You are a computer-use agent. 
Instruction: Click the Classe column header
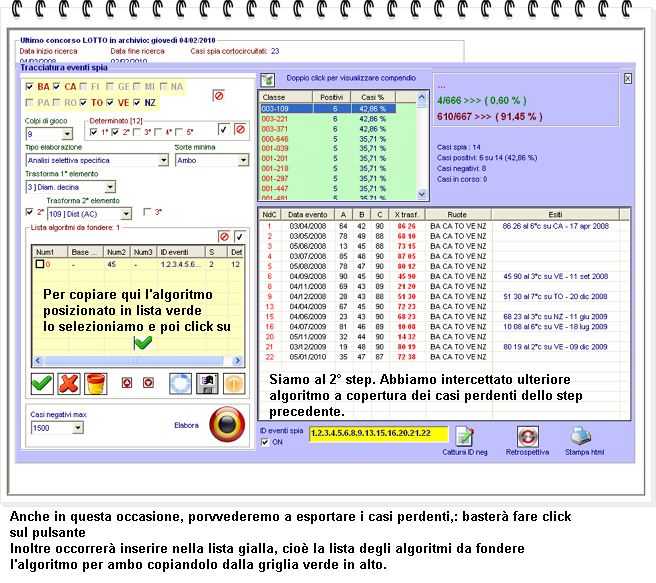286,97
